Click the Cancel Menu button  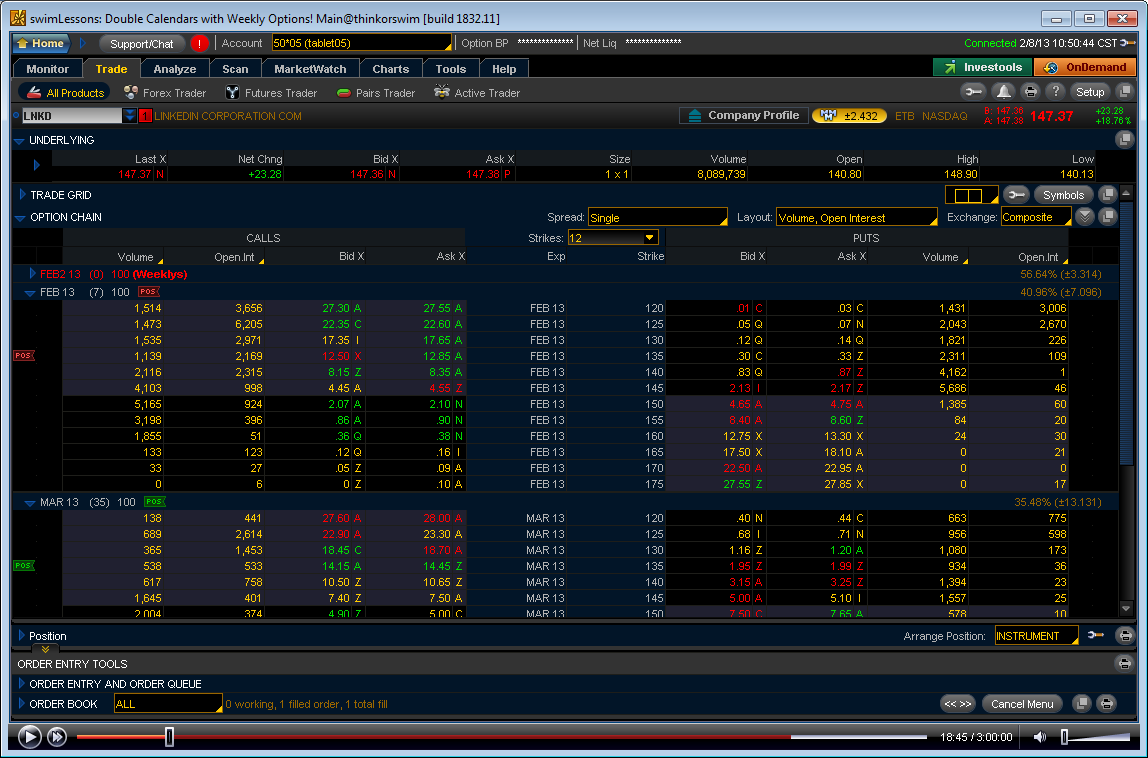pos(1022,704)
